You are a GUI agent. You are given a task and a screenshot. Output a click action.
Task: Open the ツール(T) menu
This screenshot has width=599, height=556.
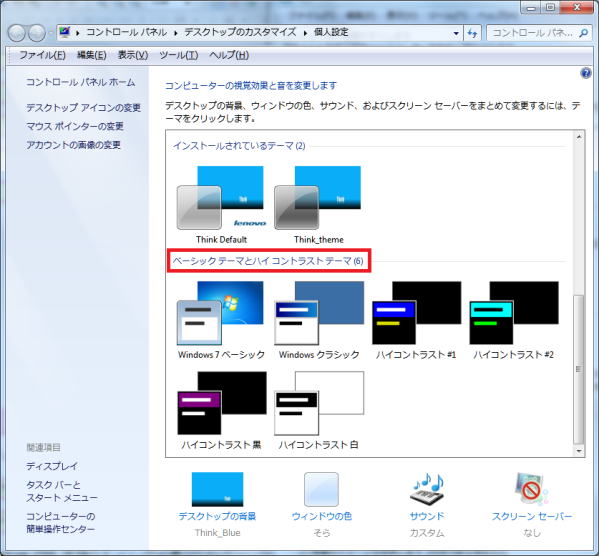[x=179, y=55]
